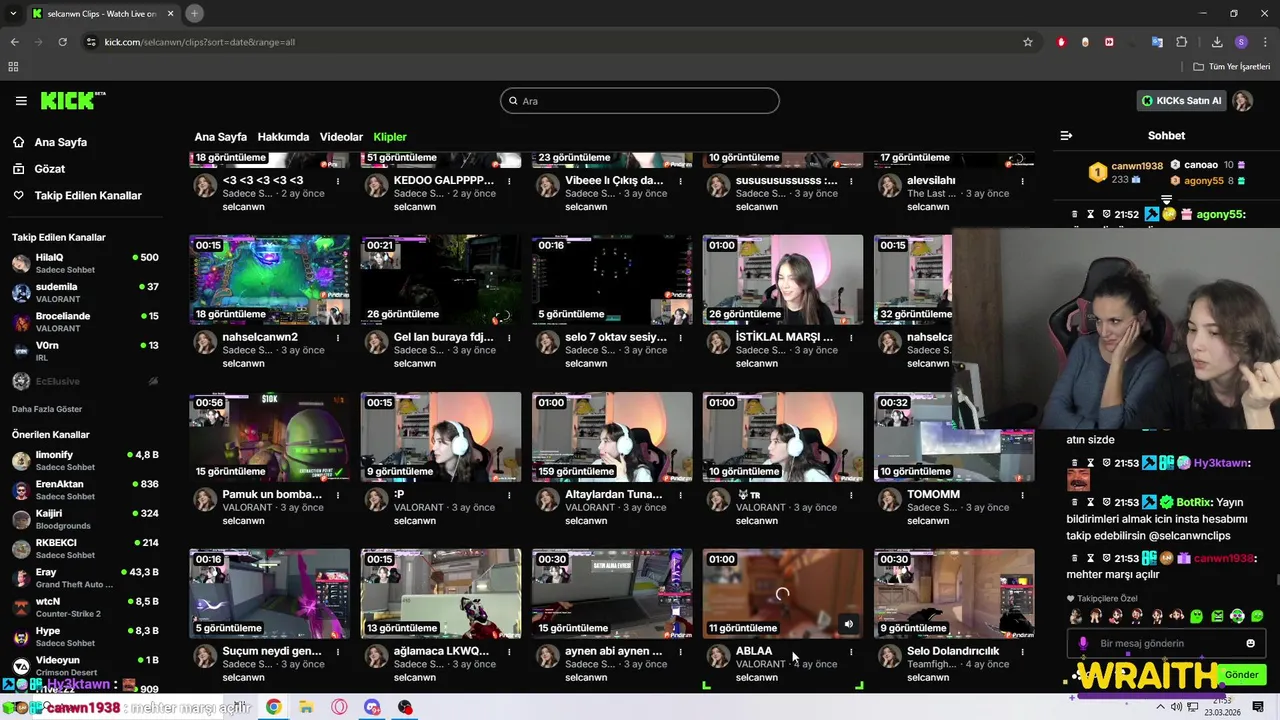Focus the Bir mesaj gönderin chat box
Viewport: 1280px width, 720px height.
point(1166,643)
